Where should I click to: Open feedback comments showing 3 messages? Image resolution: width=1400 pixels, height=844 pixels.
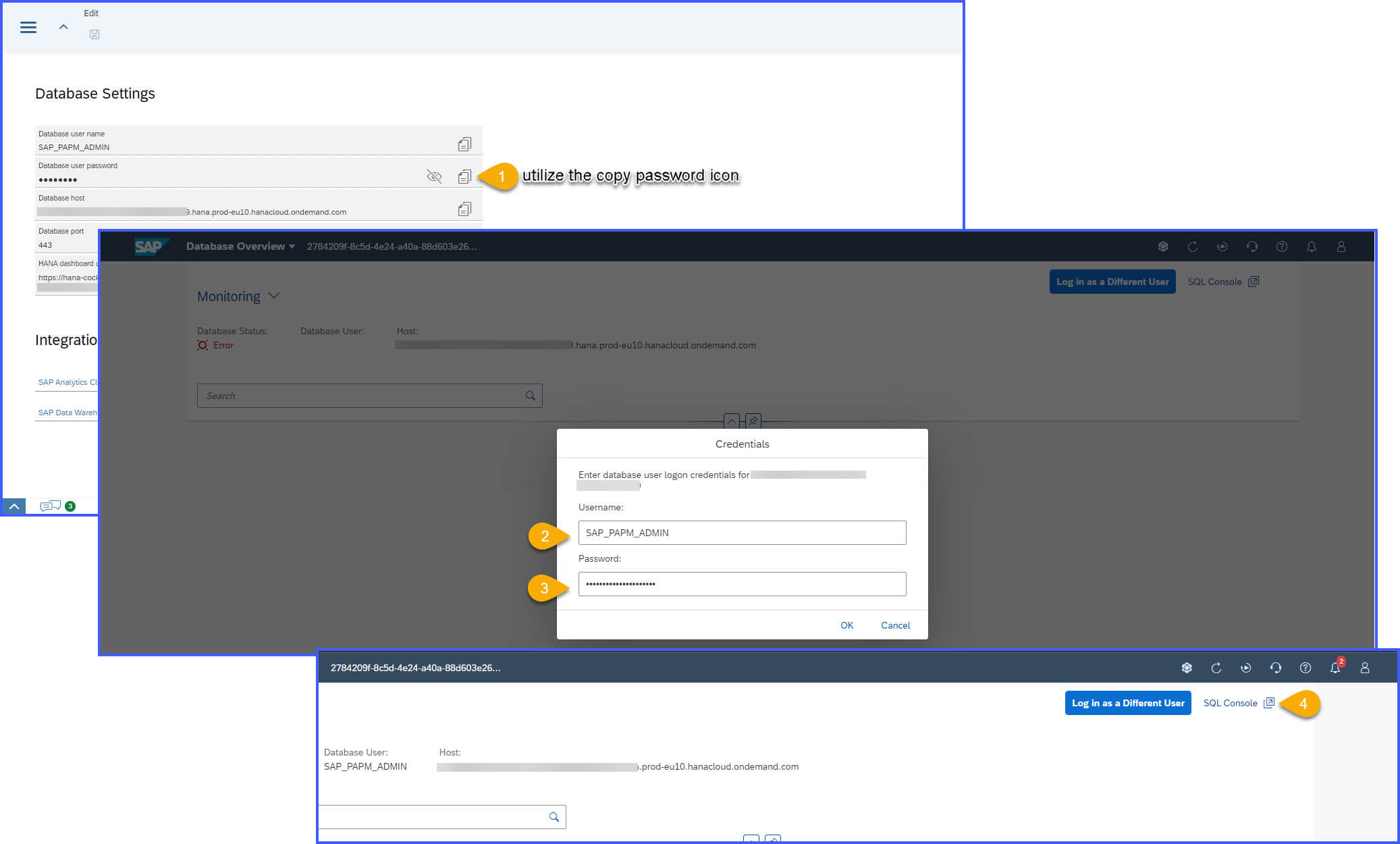coord(51,506)
